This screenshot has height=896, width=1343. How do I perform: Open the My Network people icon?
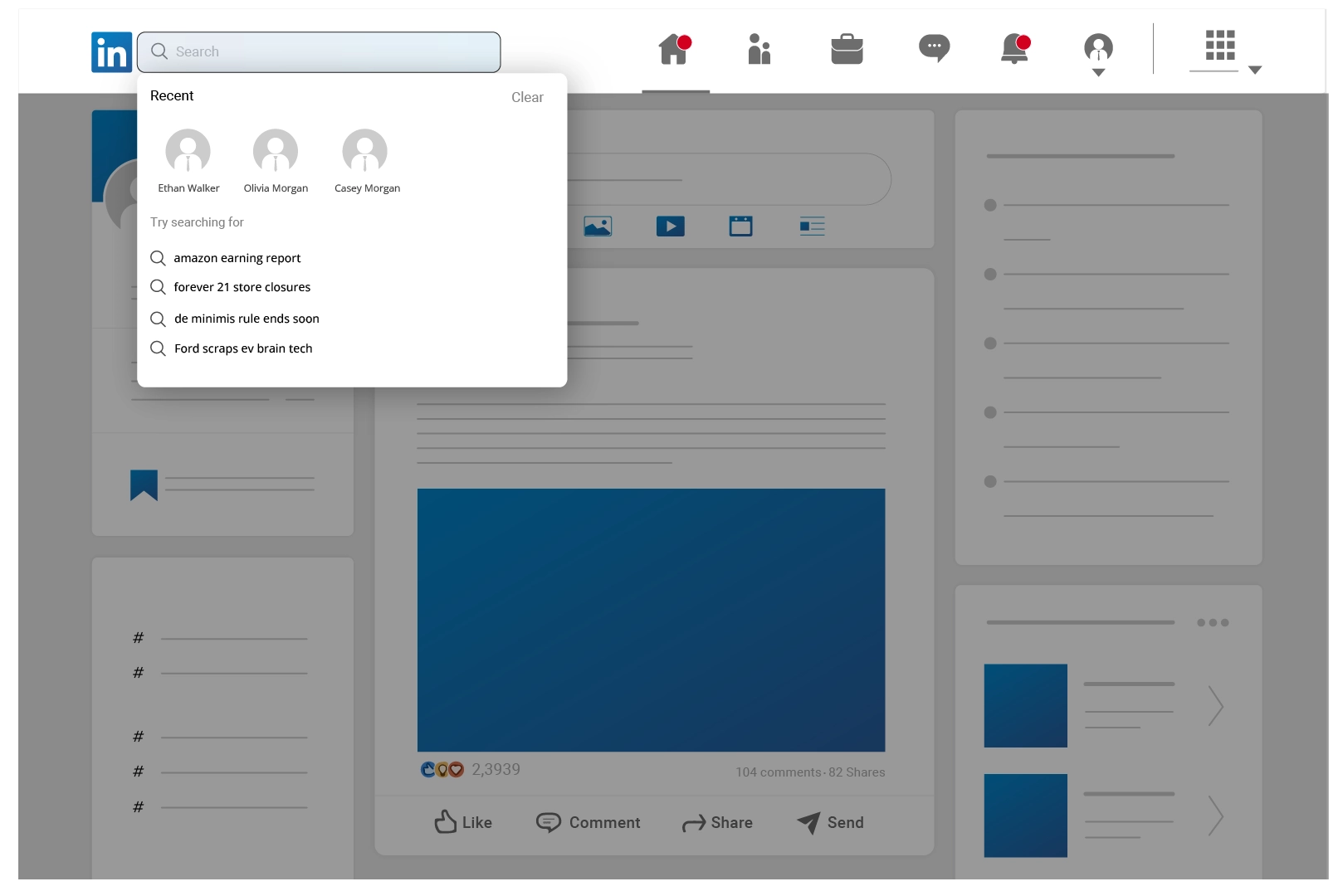tap(759, 50)
